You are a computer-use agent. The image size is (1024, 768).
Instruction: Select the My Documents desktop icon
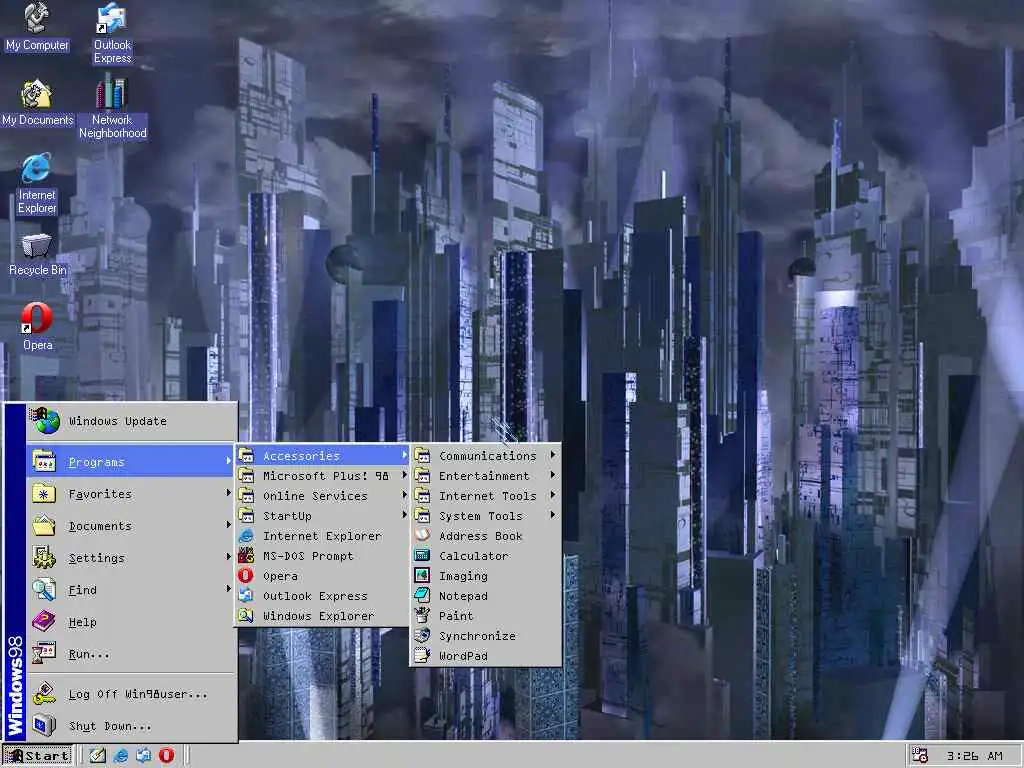pyautogui.click(x=37, y=103)
